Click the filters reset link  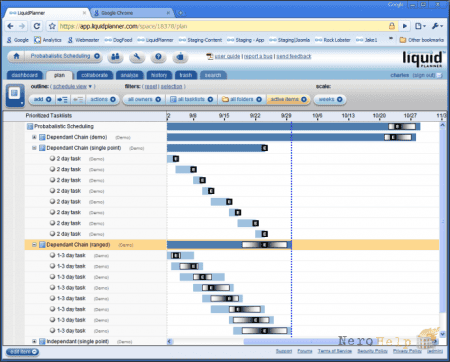coord(151,86)
